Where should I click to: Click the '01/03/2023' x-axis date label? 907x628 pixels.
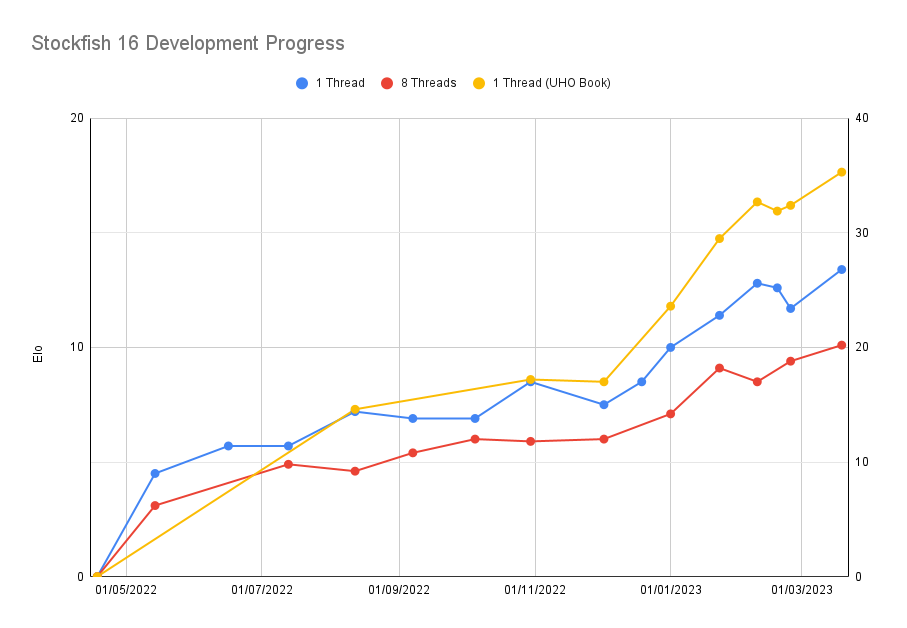[x=801, y=590]
